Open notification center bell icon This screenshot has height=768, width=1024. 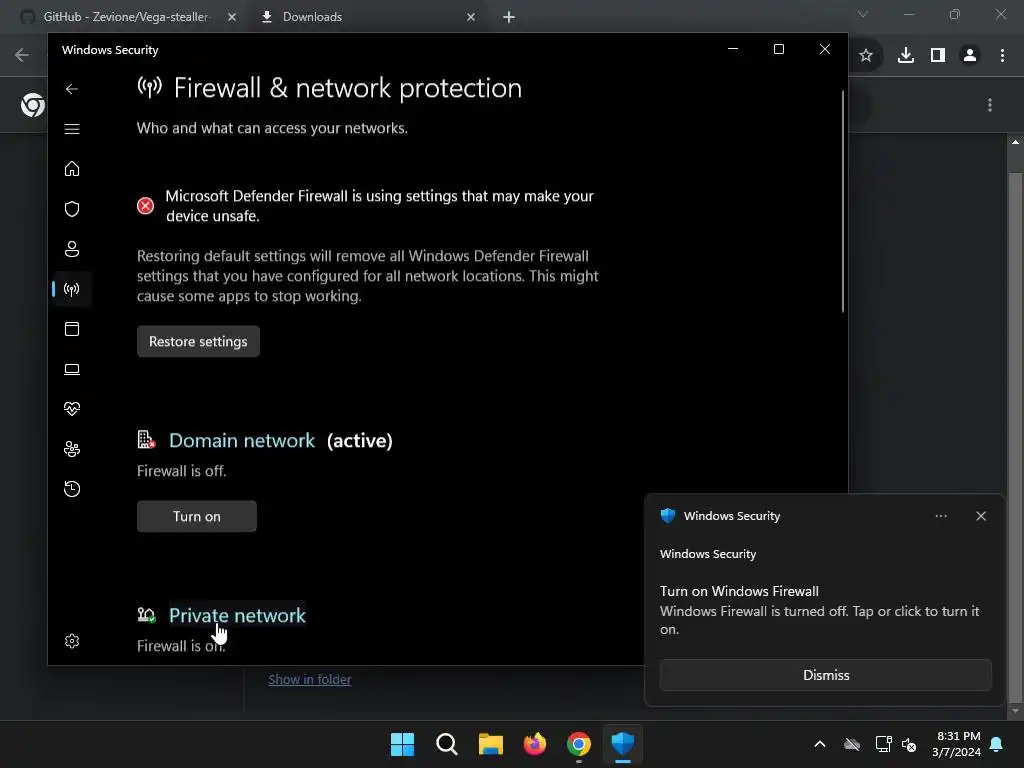pyautogui.click(x=997, y=744)
